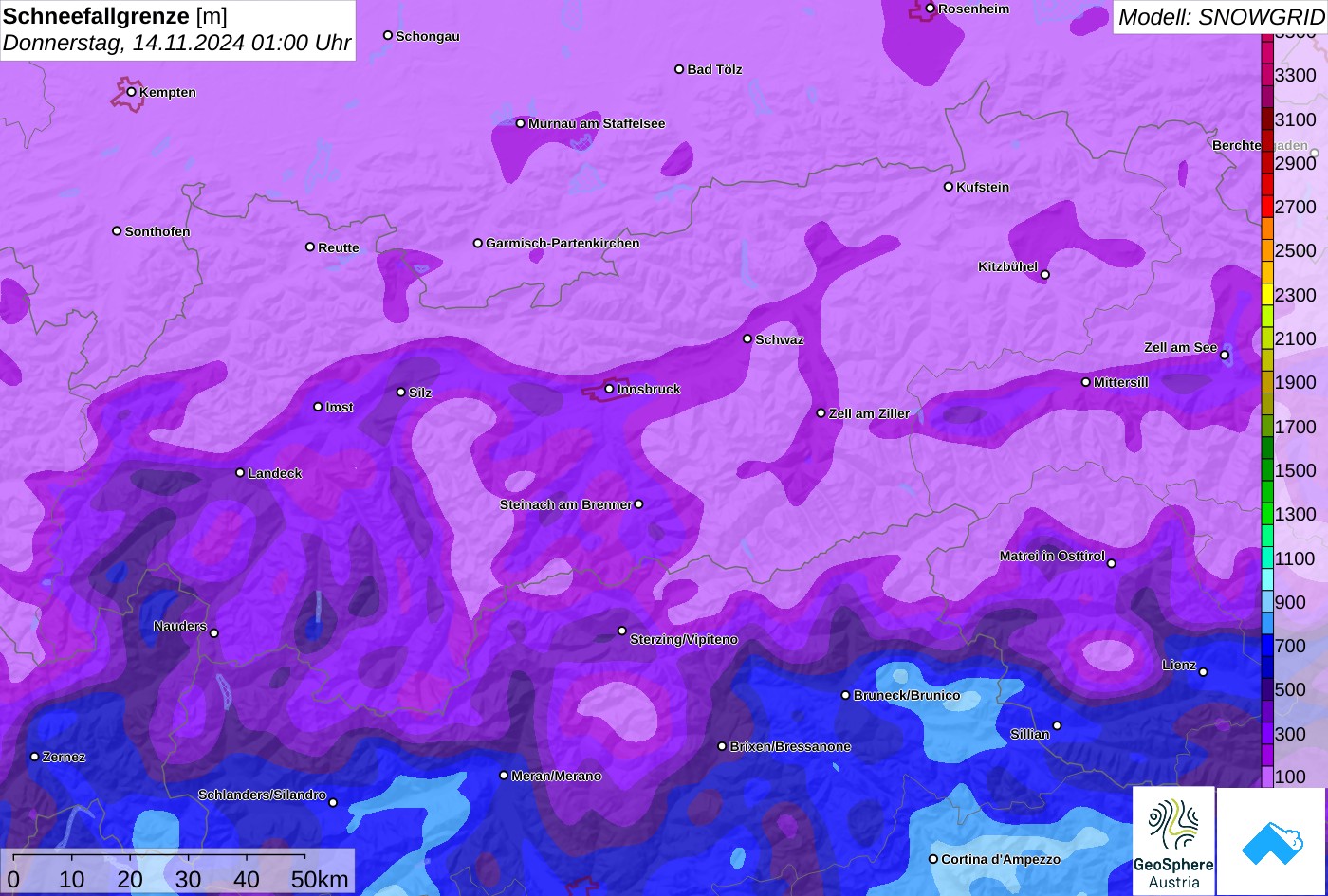Click the Kempten city marker
The height and width of the screenshot is (896, 1328).
(132, 92)
